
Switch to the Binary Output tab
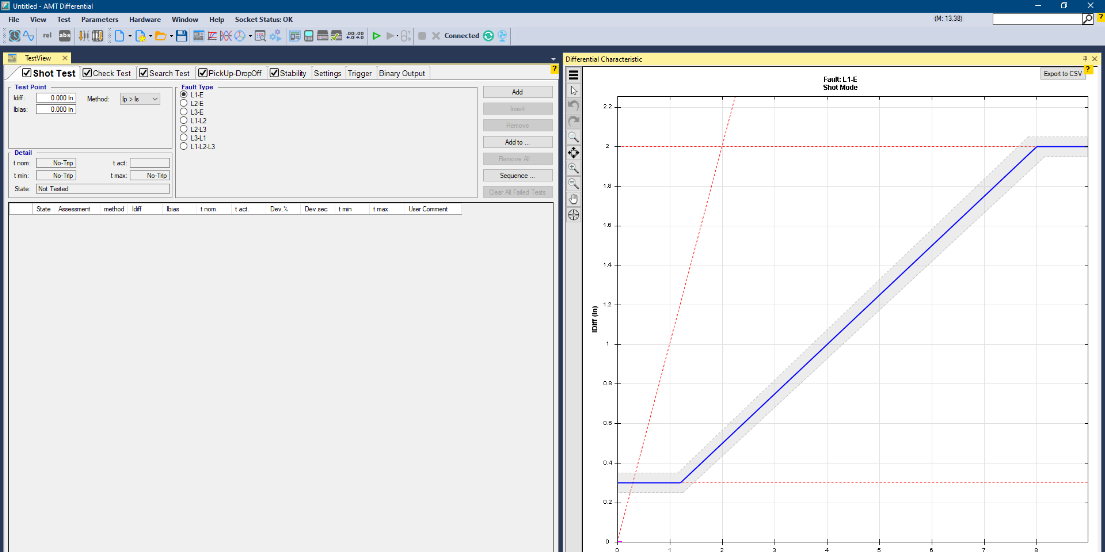401,73
